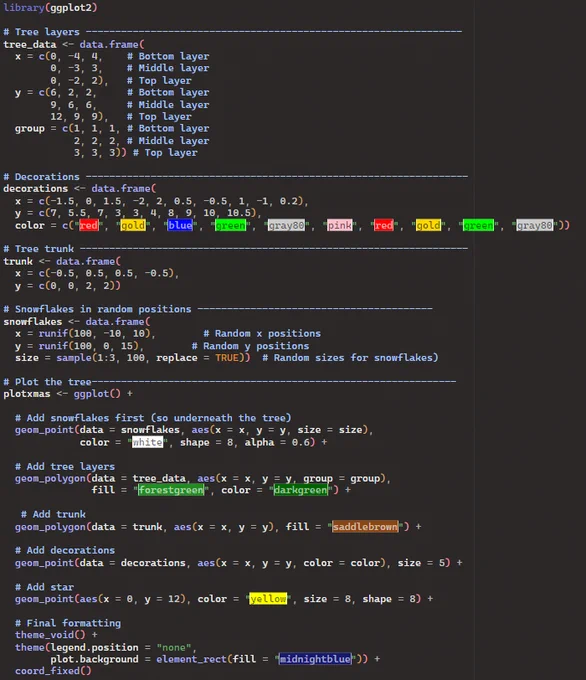Click the "decorations <- data.frame(" line
586x680 pixels.
tap(80, 189)
